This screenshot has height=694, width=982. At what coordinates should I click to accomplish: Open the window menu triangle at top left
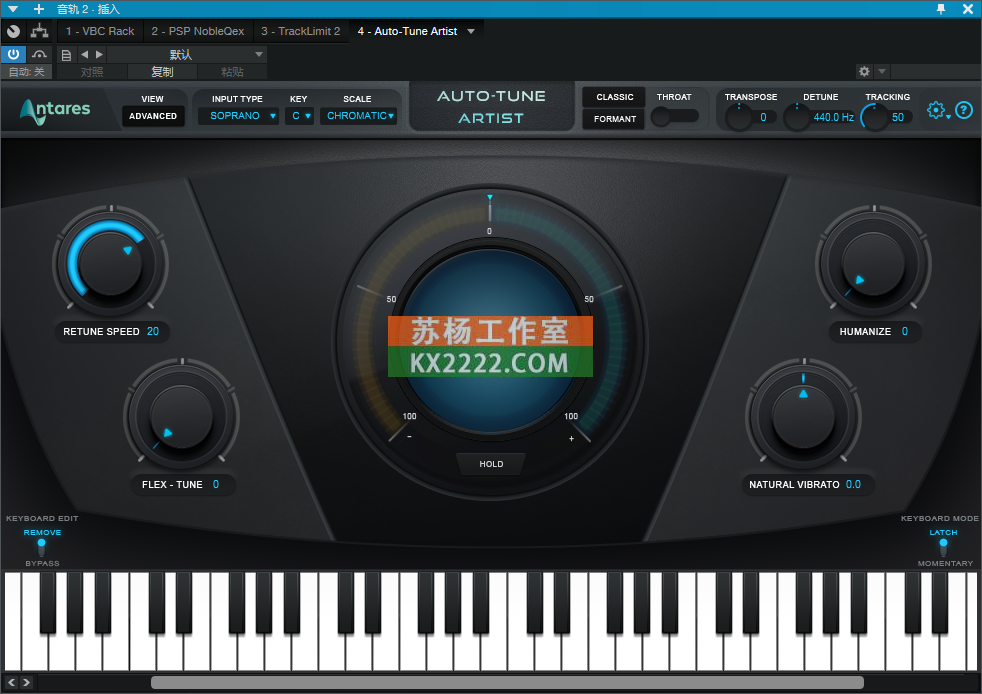pyautogui.click(x=13, y=9)
